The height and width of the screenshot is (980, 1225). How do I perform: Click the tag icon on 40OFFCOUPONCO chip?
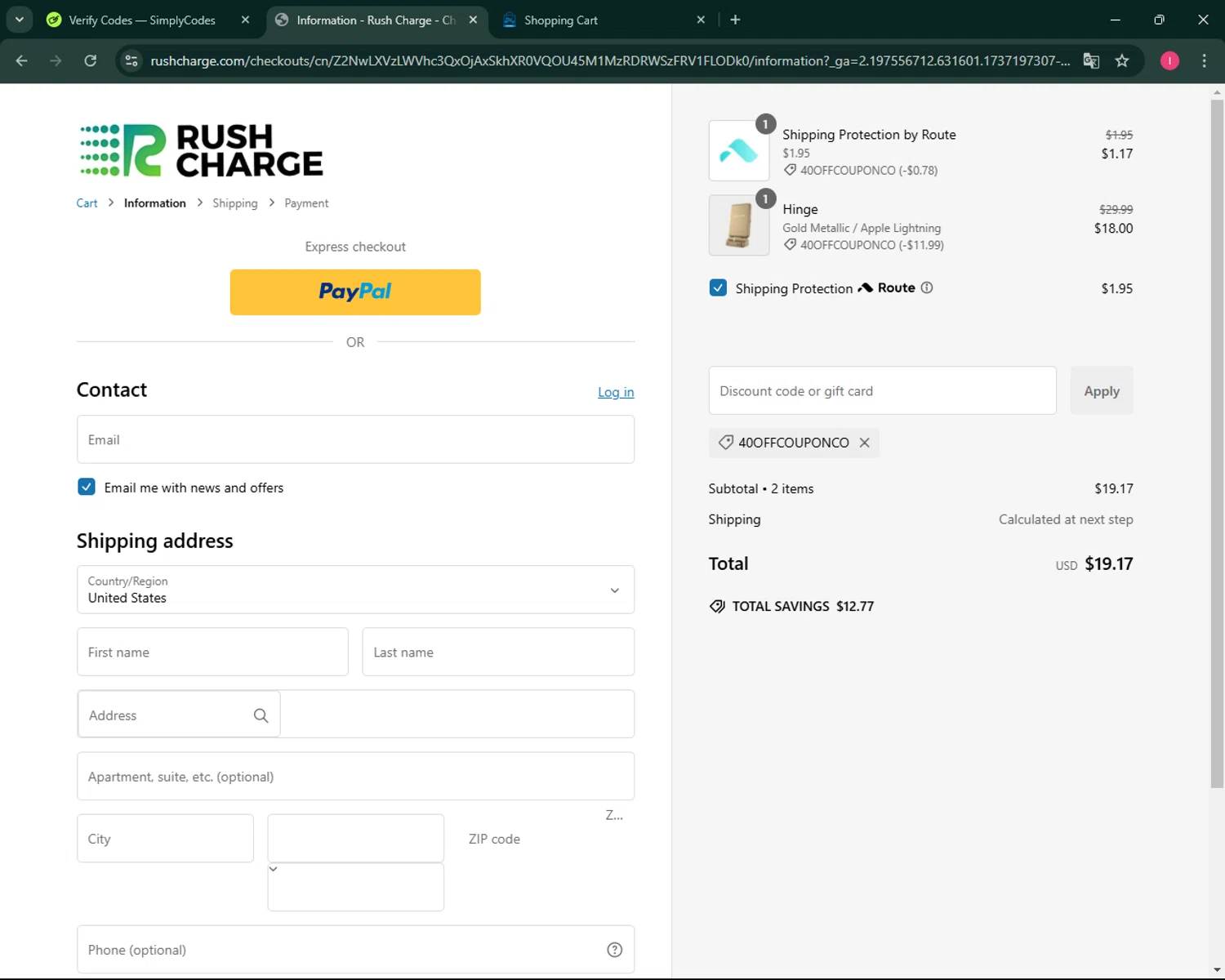725,443
